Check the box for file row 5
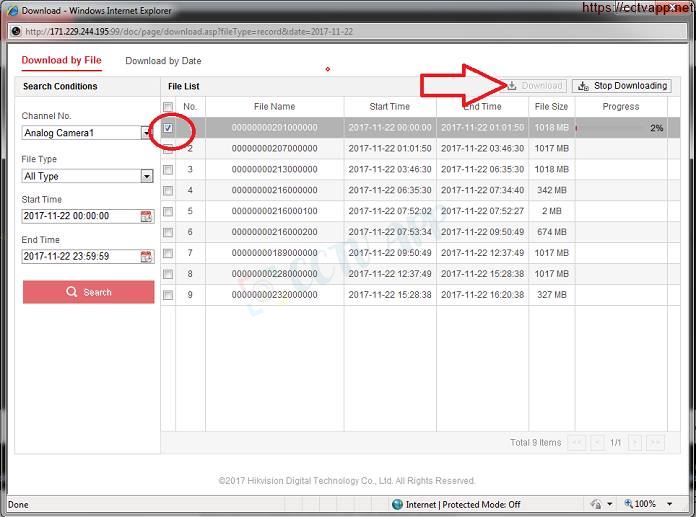This screenshot has width=696, height=517. pos(168,211)
